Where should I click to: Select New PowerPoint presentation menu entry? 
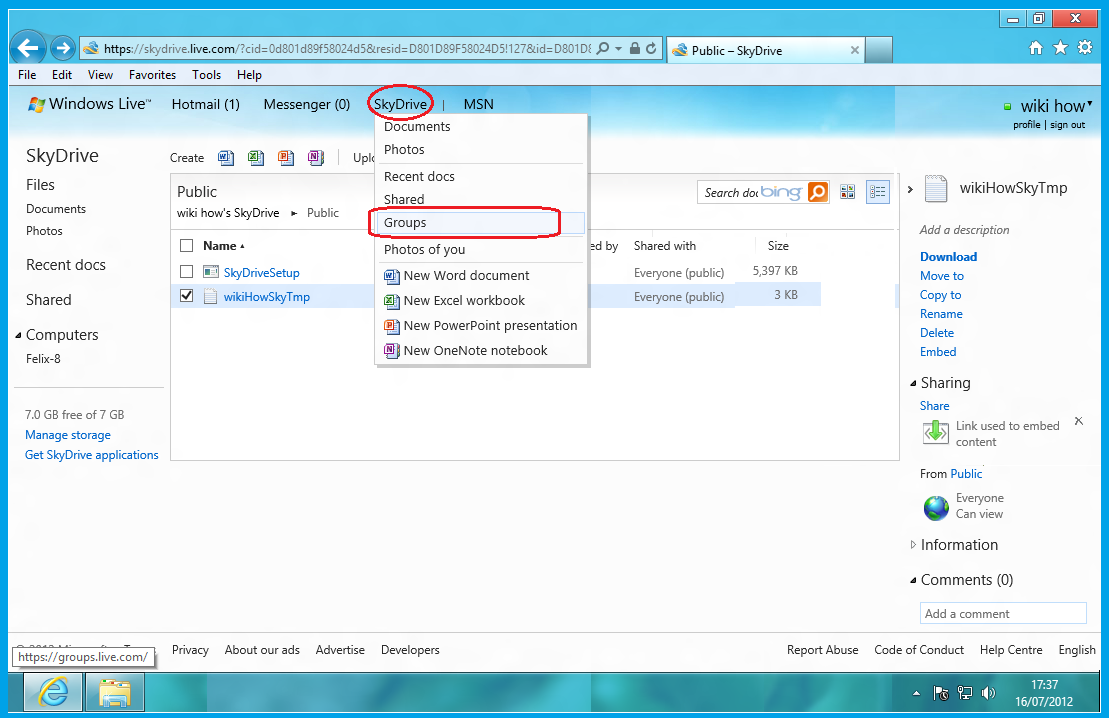click(481, 325)
